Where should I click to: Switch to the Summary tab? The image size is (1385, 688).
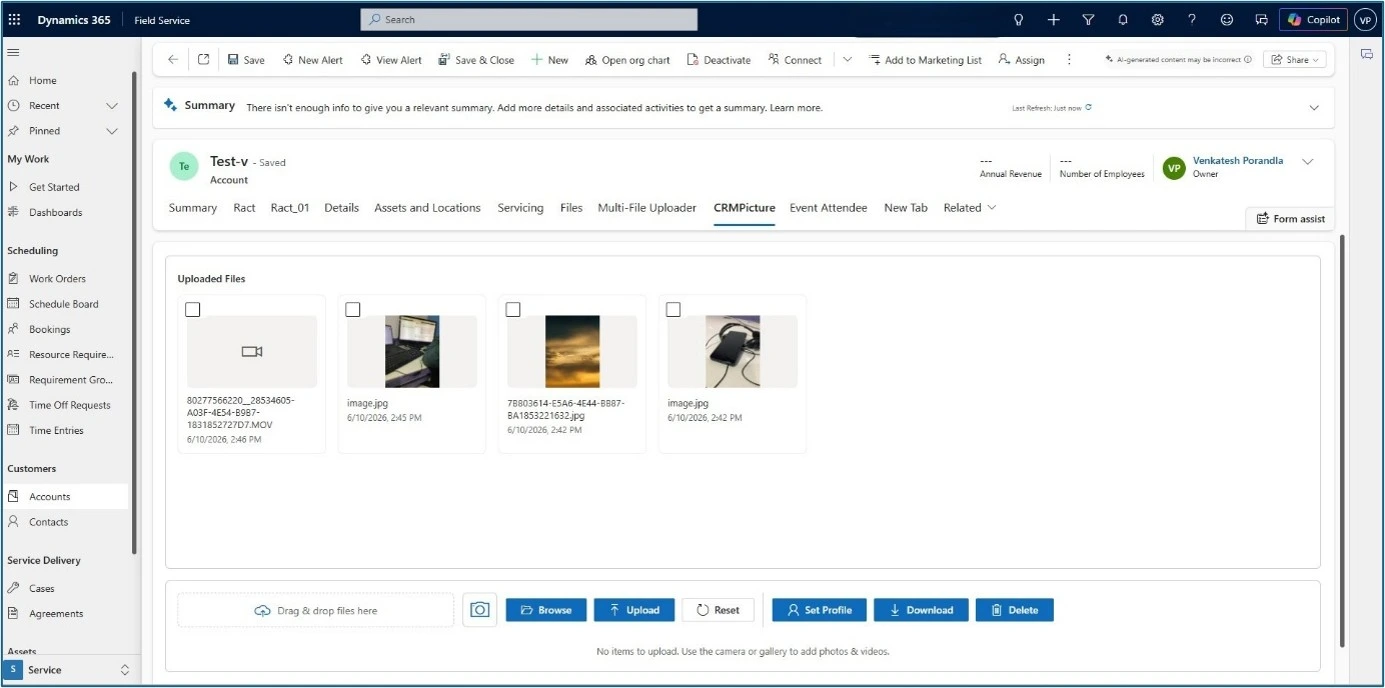193,208
